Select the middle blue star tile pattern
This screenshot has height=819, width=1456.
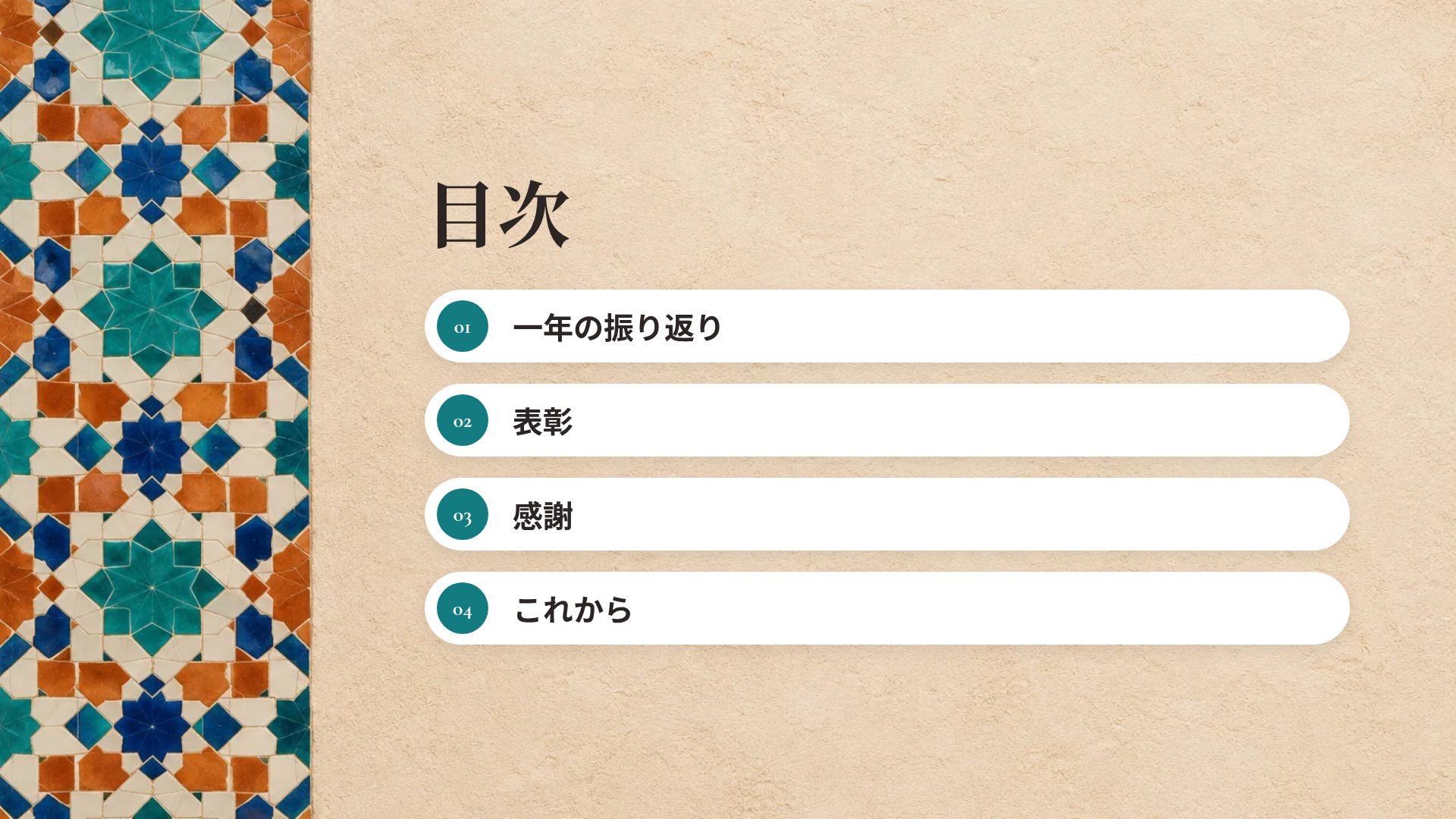point(152,447)
